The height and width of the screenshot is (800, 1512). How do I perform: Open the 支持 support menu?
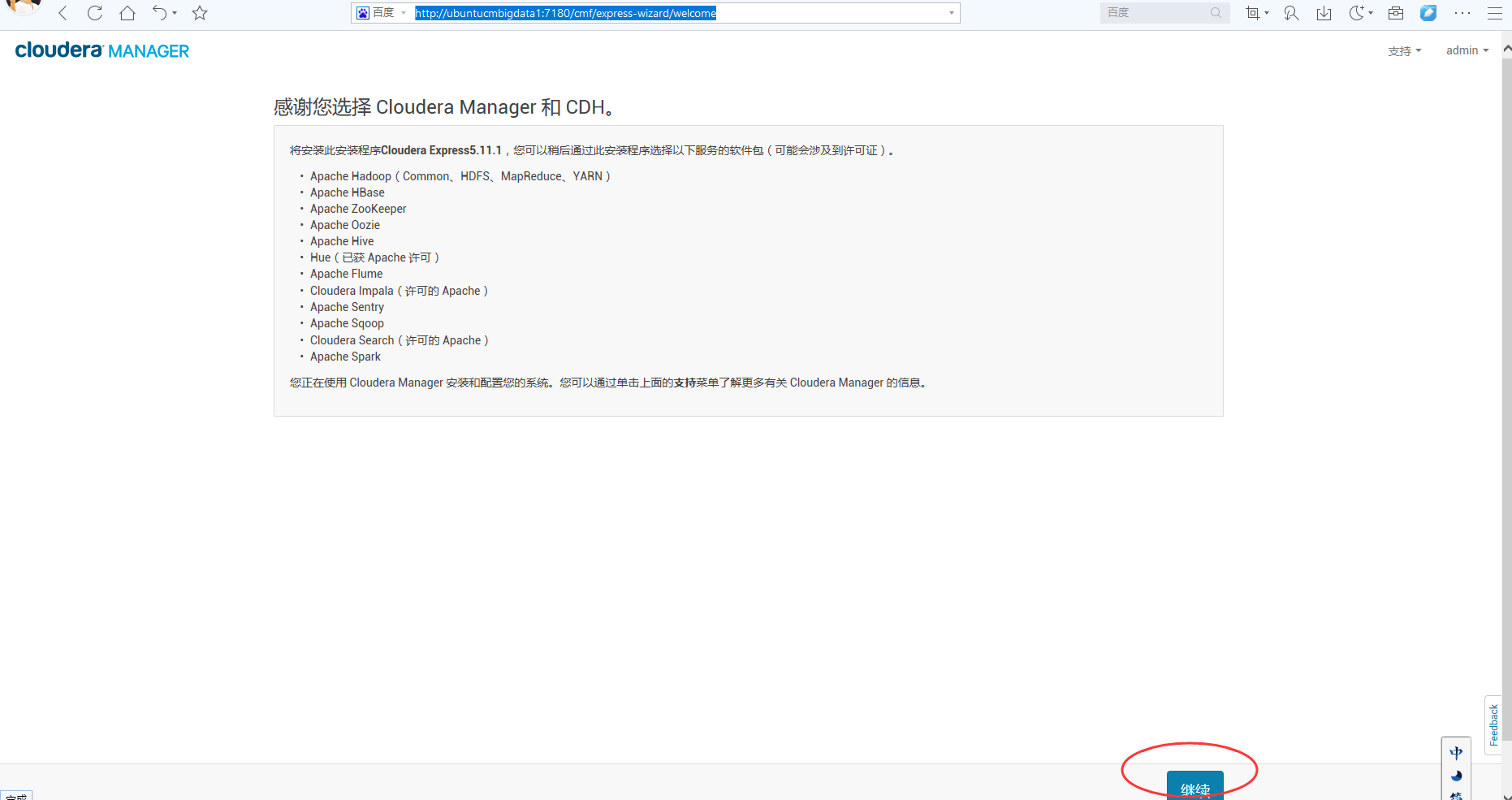(1405, 51)
